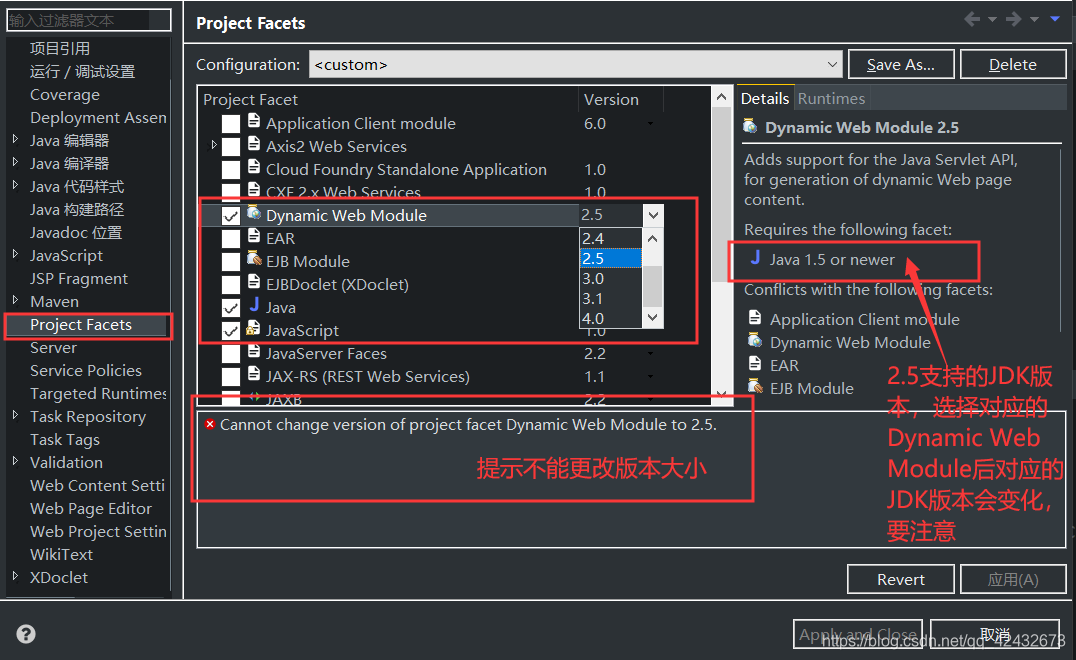
Task: Click the filter text input field
Action: (89, 20)
